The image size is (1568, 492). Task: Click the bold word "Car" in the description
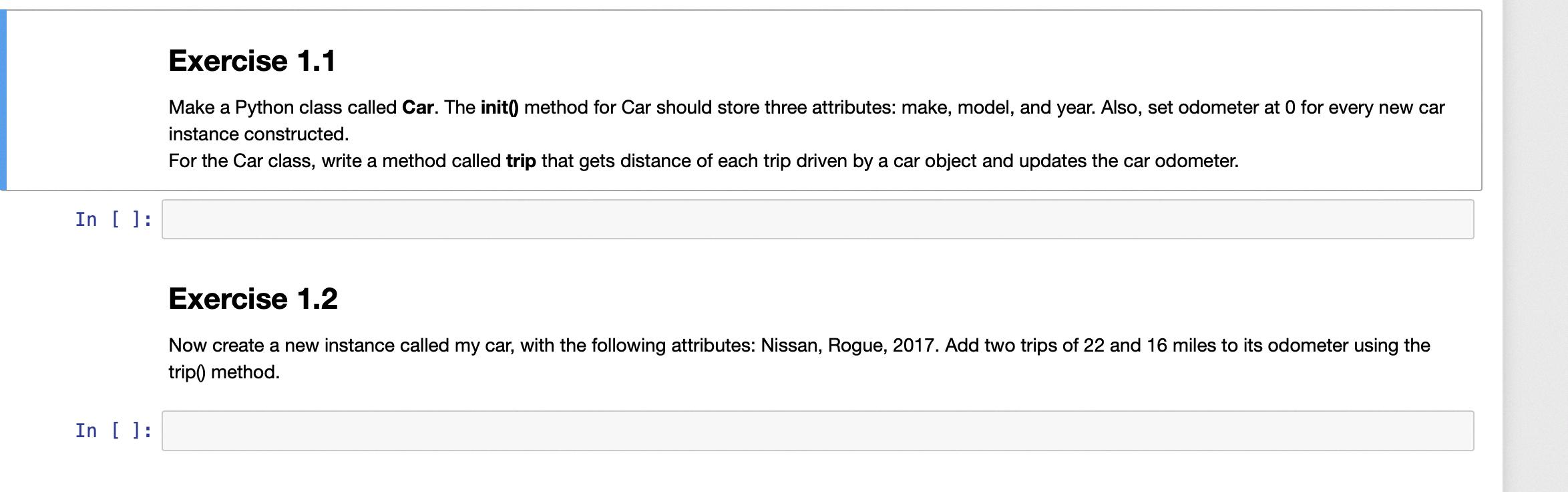coord(417,108)
